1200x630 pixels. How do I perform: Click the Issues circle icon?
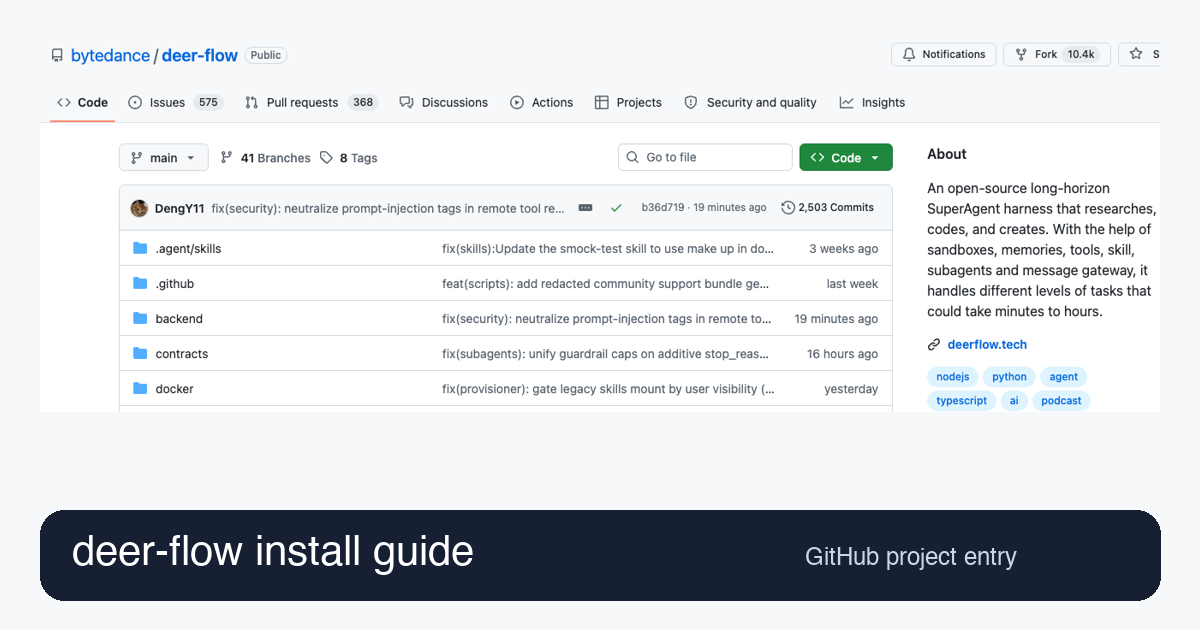click(x=135, y=103)
